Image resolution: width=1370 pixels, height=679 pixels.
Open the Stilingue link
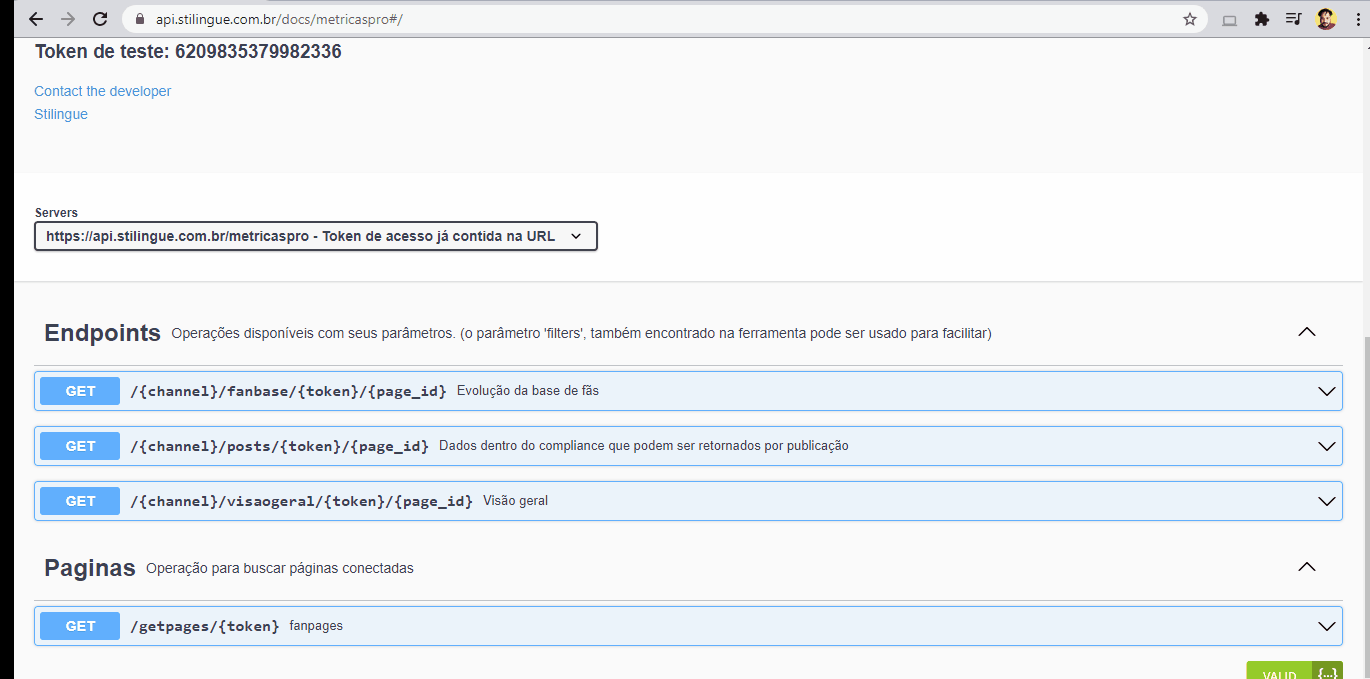pyautogui.click(x=61, y=114)
